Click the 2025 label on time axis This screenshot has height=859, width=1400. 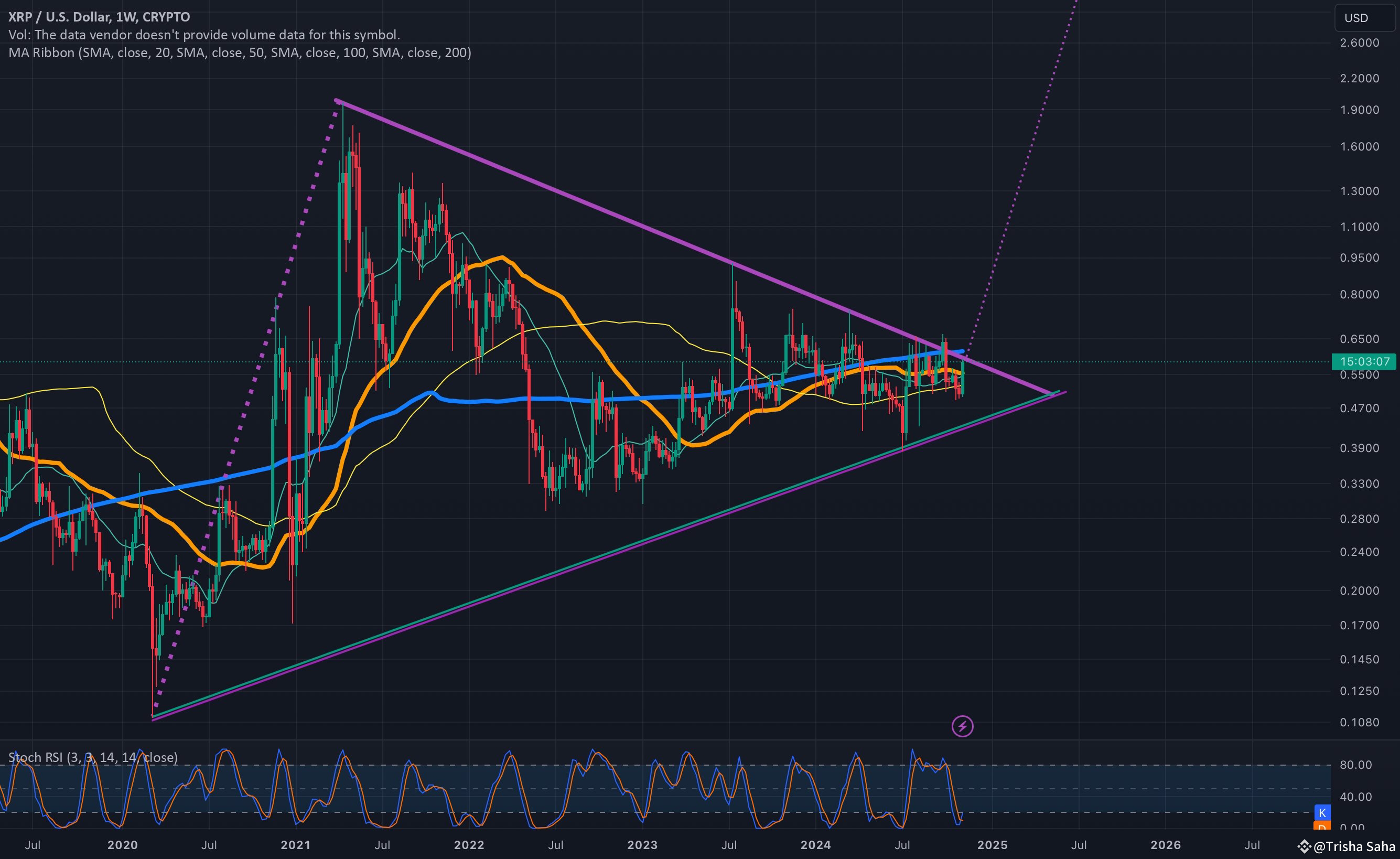[x=992, y=845]
